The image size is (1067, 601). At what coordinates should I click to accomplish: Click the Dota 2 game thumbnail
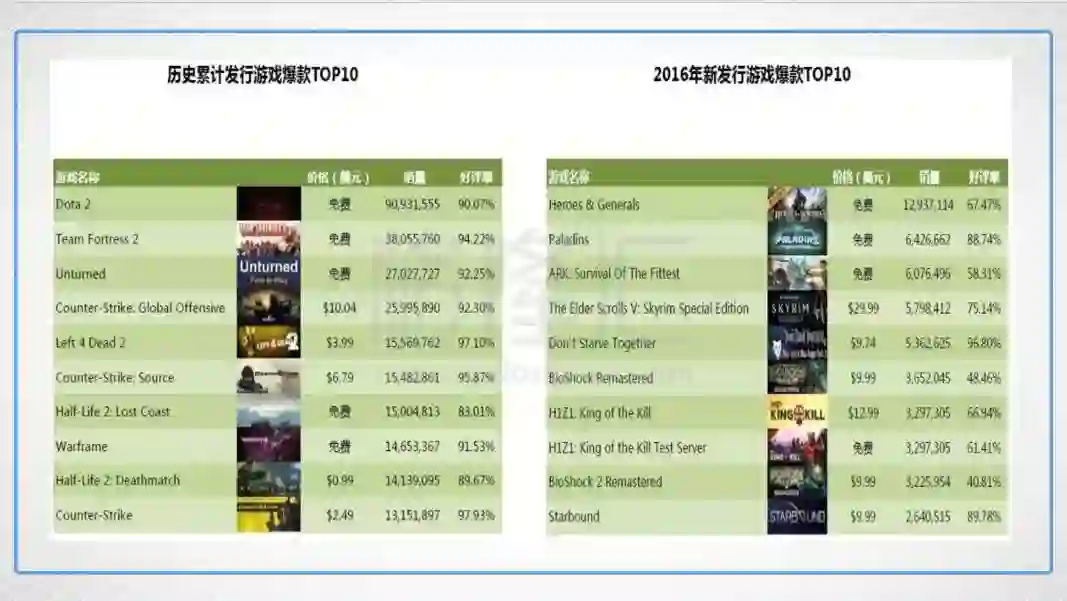click(x=269, y=204)
